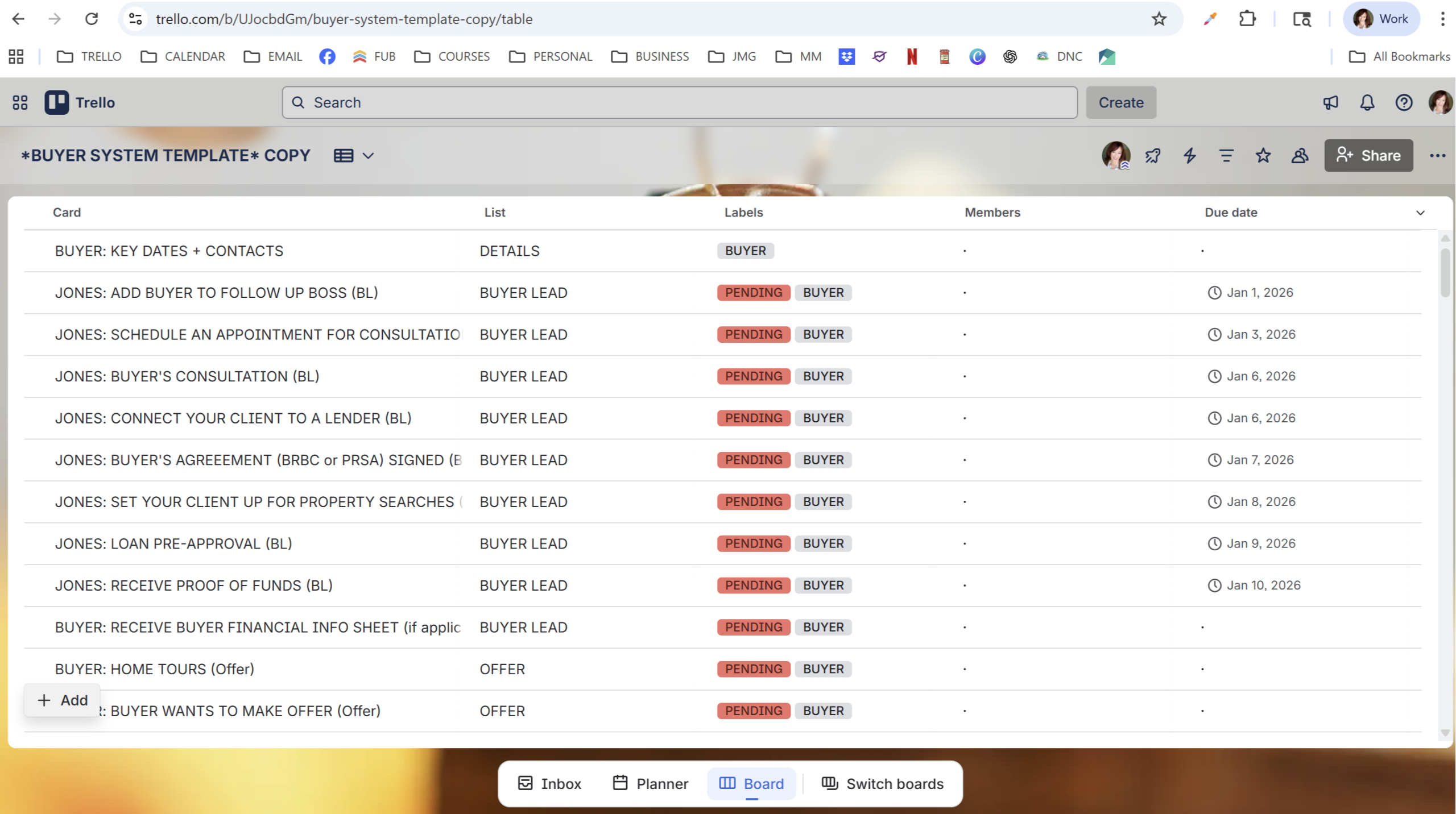Expand the Due date column chevron
The width and height of the screenshot is (1456, 814).
[1420, 213]
